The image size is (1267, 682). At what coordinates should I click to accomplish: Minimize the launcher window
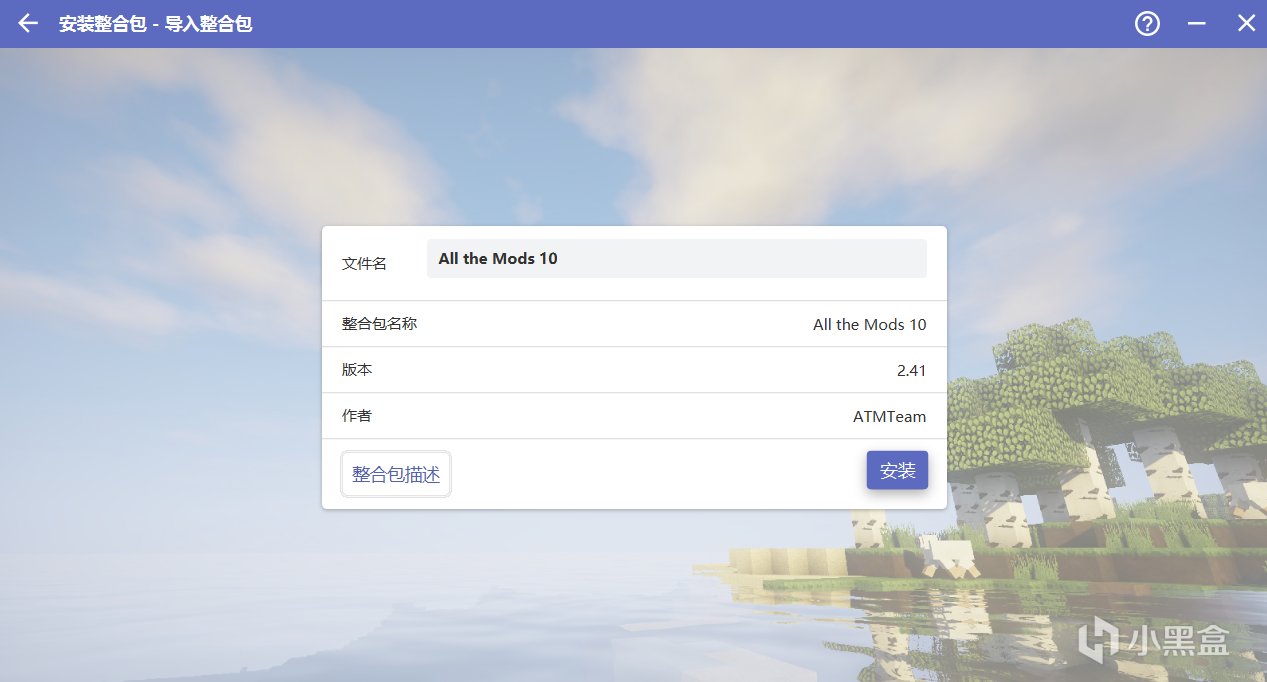coord(1197,23)
